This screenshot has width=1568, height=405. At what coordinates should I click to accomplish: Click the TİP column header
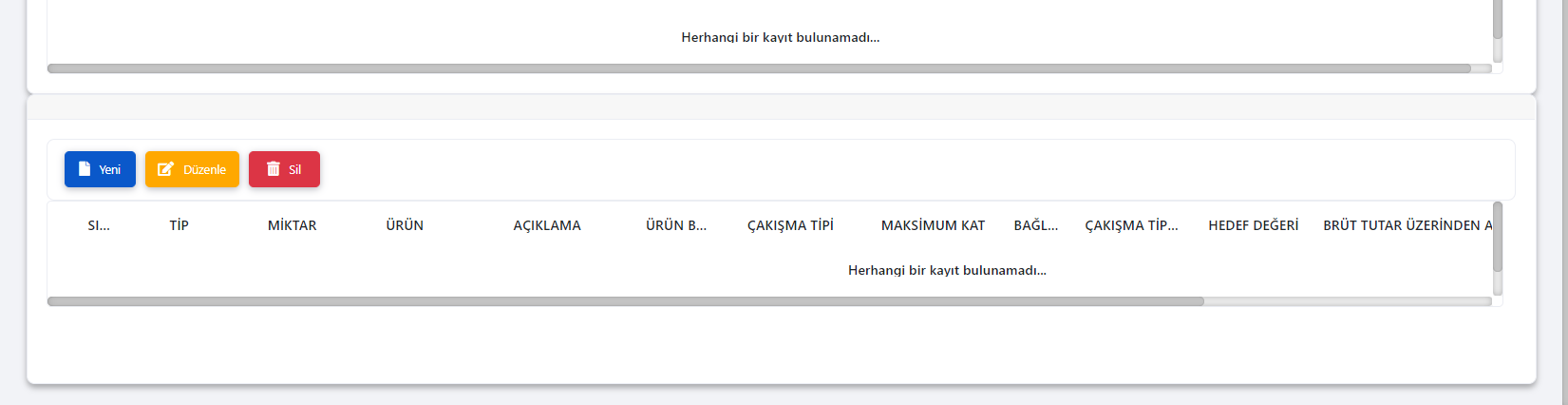(x=179, y=225)
